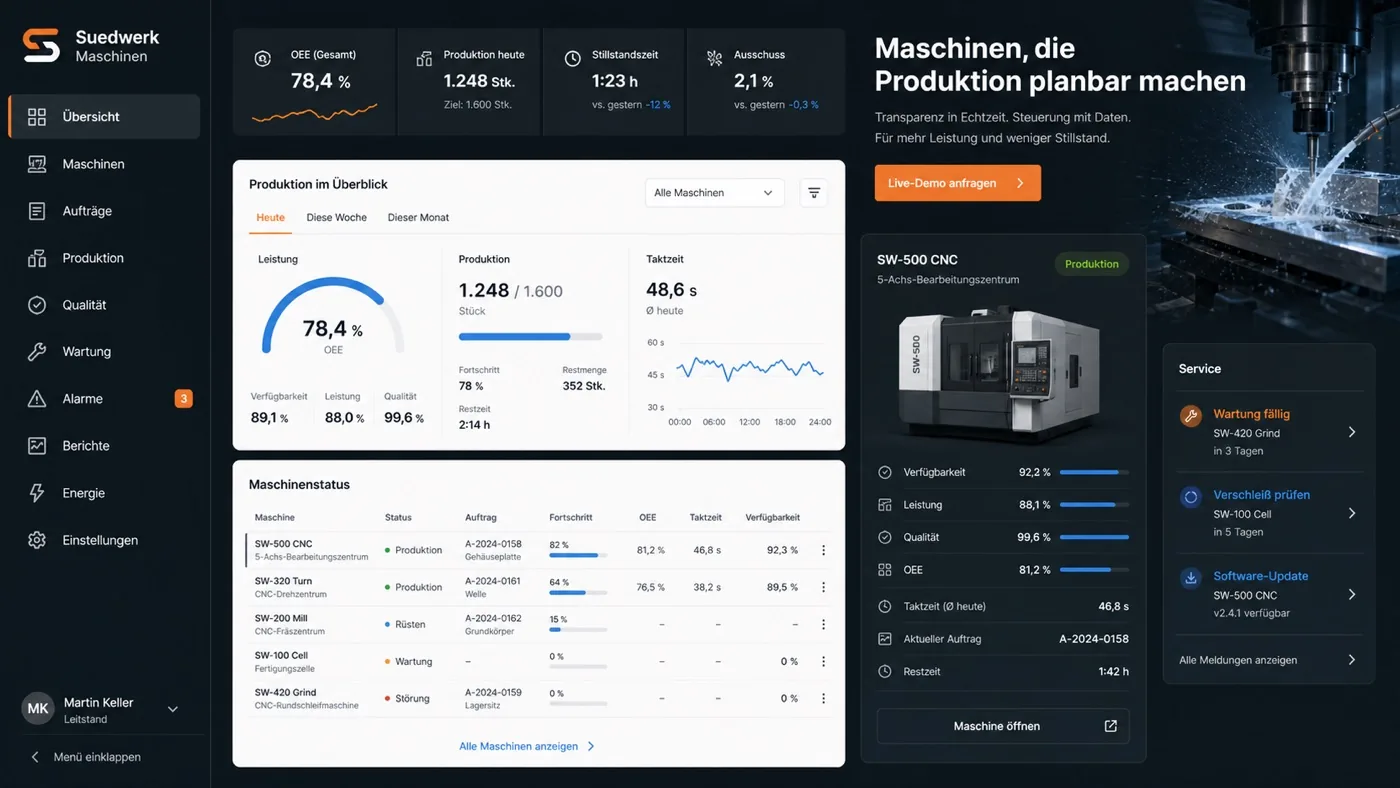This screenshot has height=788, width=1400.
Task: Click the Rüsten status of SW-200 Mill
Action: 404,624
